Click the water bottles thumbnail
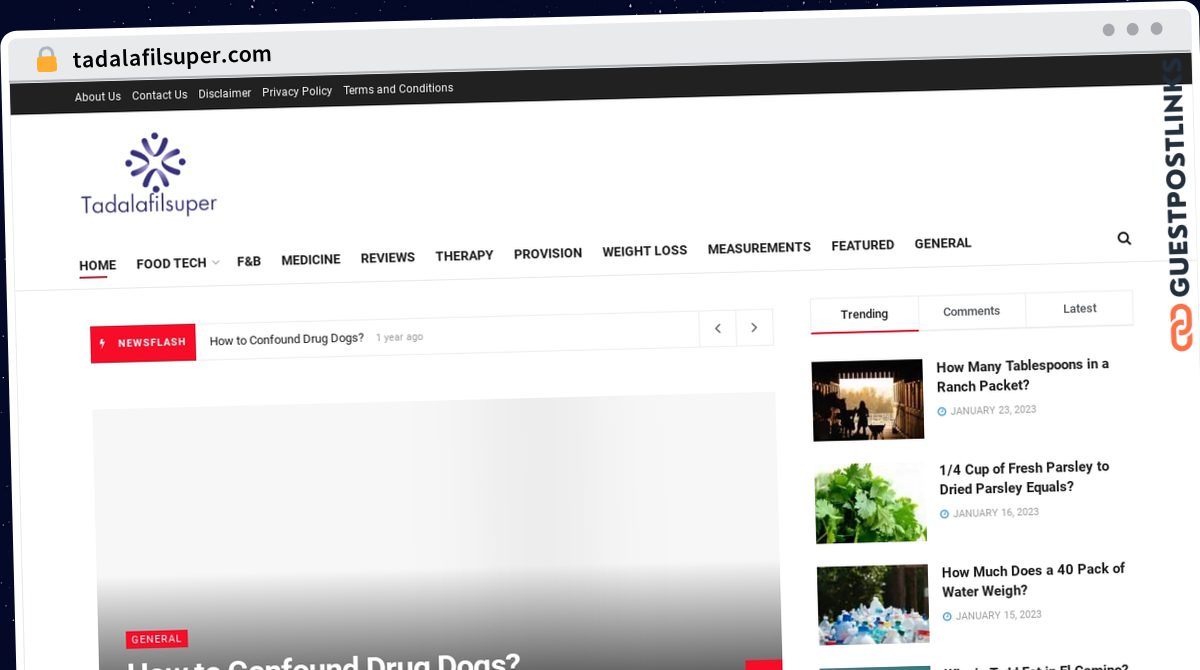 (x=874, y=605)
